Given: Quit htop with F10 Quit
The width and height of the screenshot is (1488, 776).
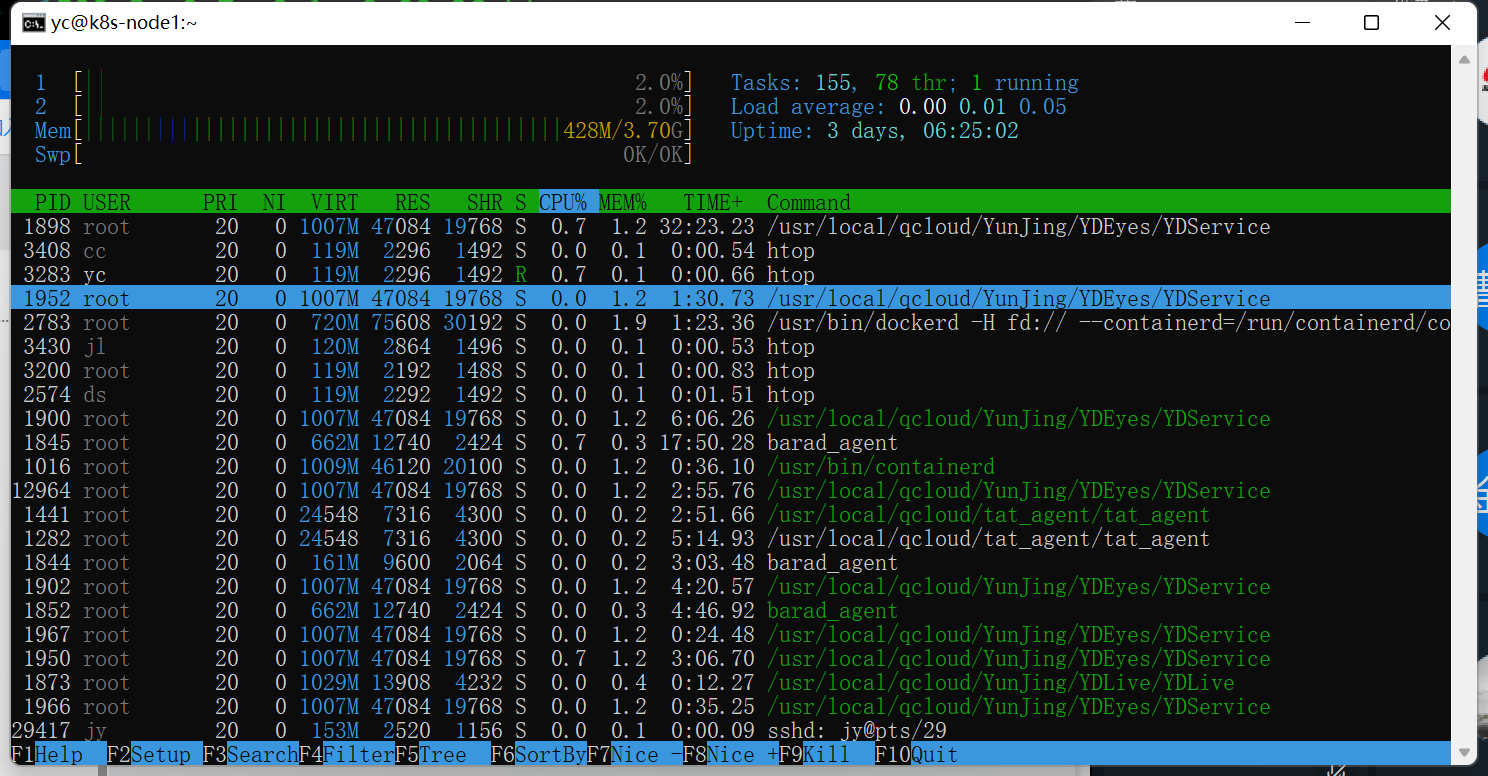Looking at the screenshot, I should pos(917,754).
